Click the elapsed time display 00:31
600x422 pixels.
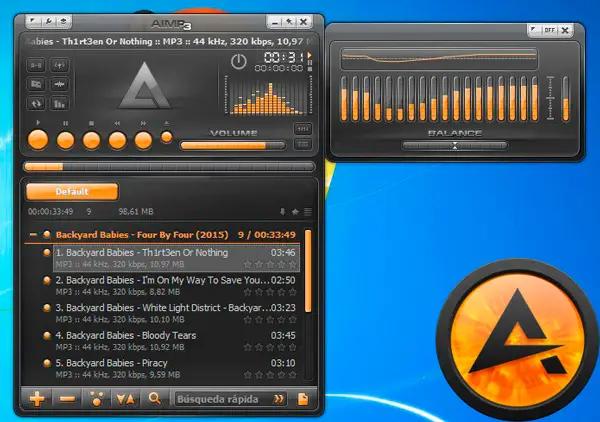tap(284, 57)
